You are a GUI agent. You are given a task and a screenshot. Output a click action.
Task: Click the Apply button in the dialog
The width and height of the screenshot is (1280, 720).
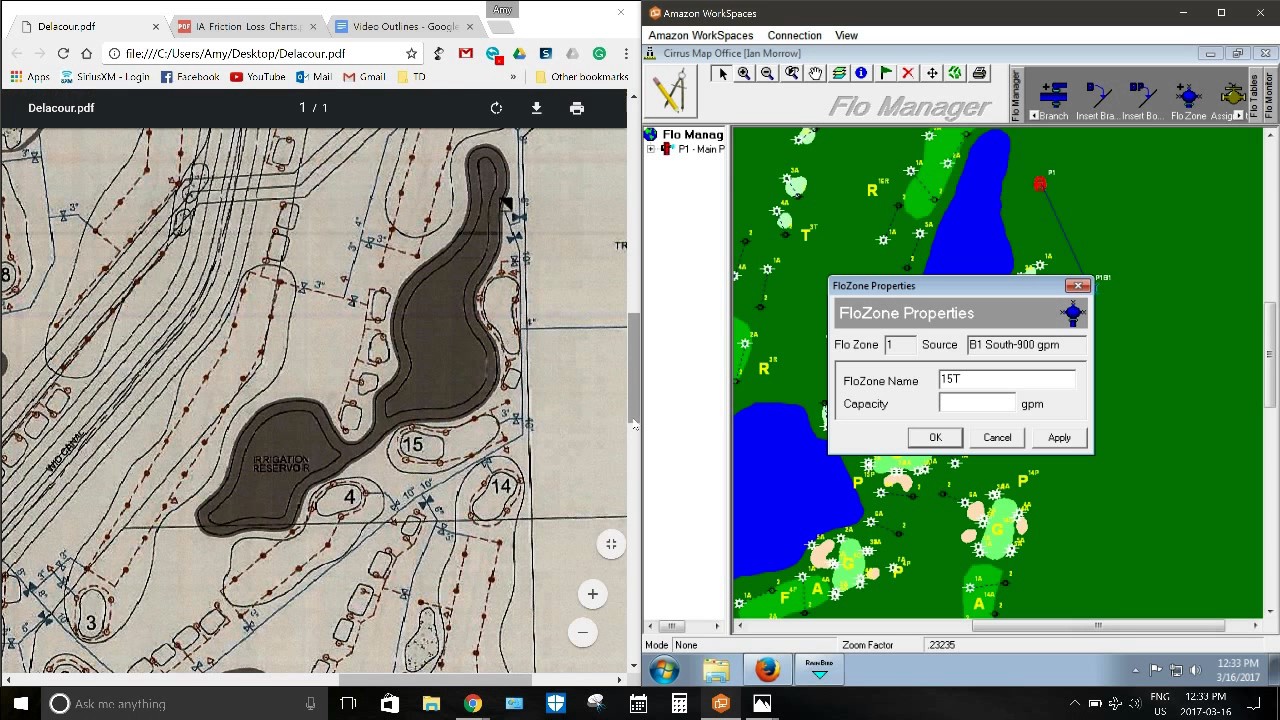tap(1059, 438)
